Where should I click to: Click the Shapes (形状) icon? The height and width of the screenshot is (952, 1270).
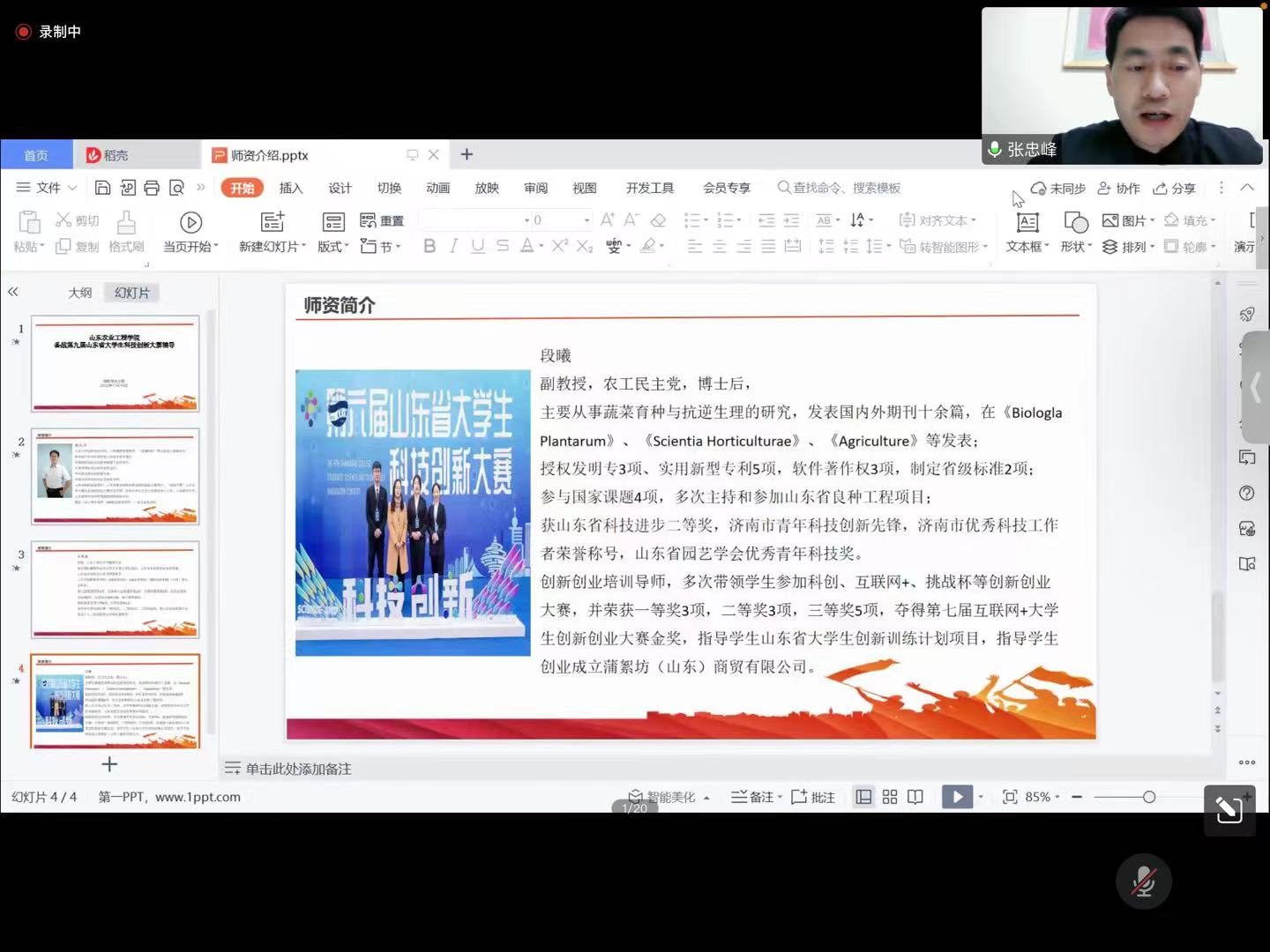click(1075, 222)
